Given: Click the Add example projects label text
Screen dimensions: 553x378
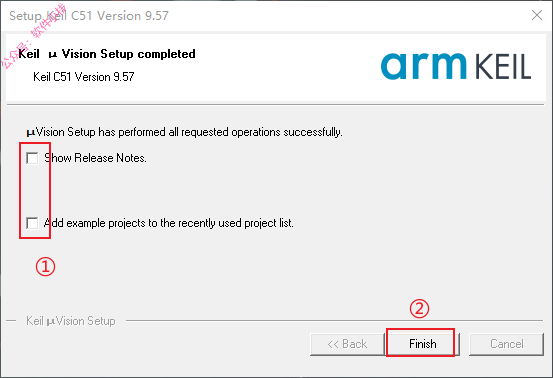Looking at the screenshot, I should [169, 223].
